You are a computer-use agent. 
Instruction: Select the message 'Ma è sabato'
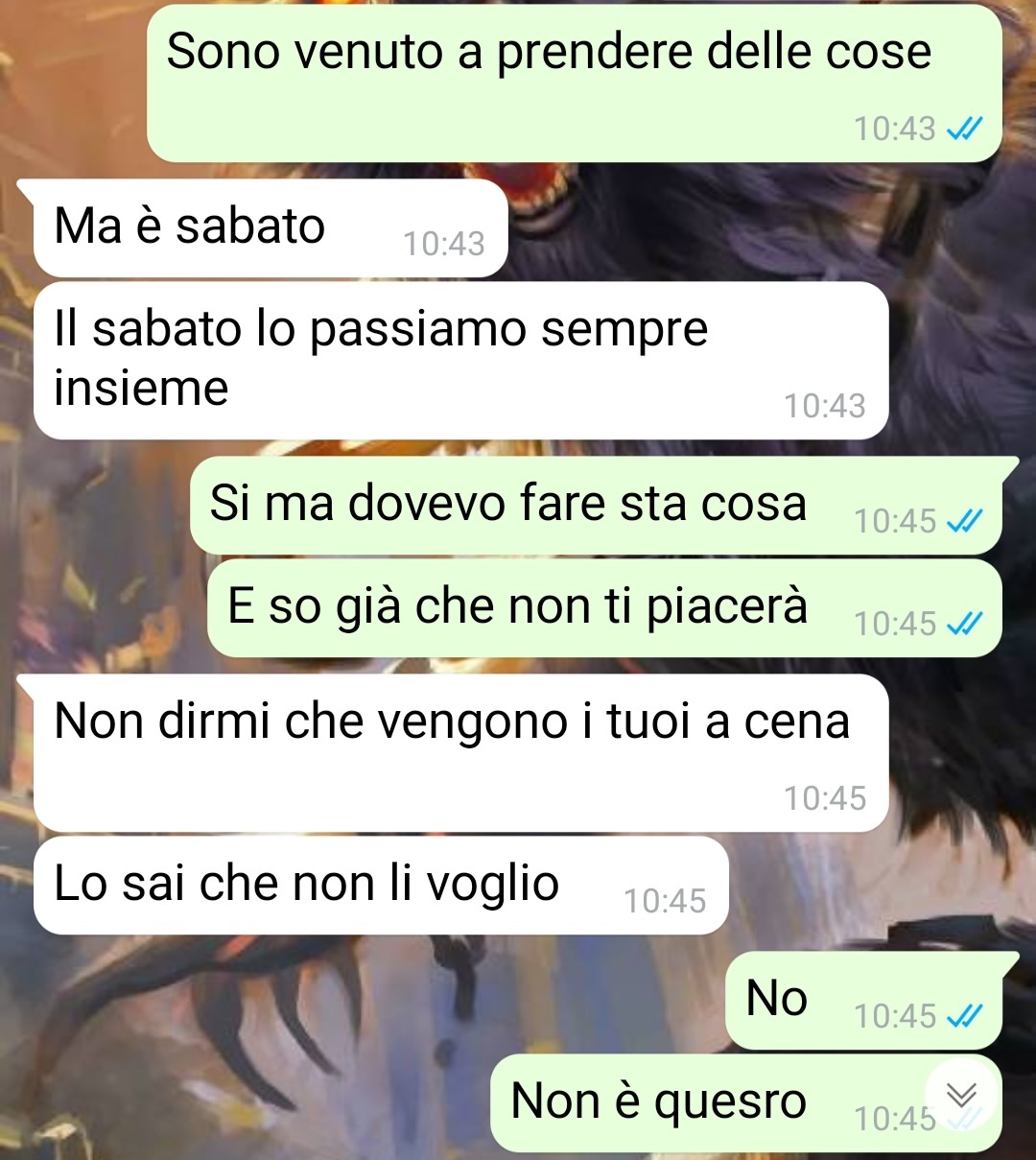(270, 228)
